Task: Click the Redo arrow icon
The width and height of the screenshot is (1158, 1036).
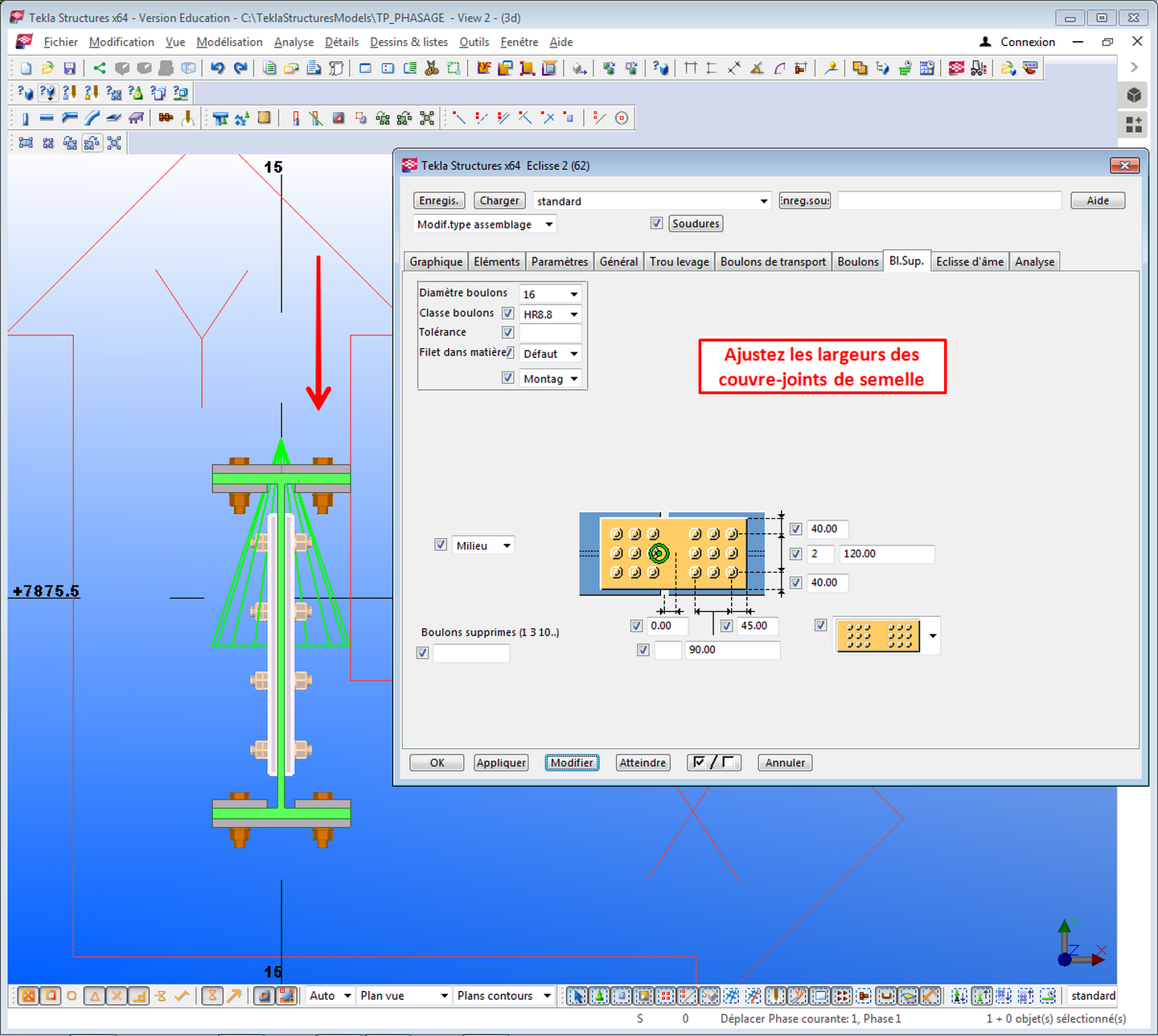Action: coord(240,68)
